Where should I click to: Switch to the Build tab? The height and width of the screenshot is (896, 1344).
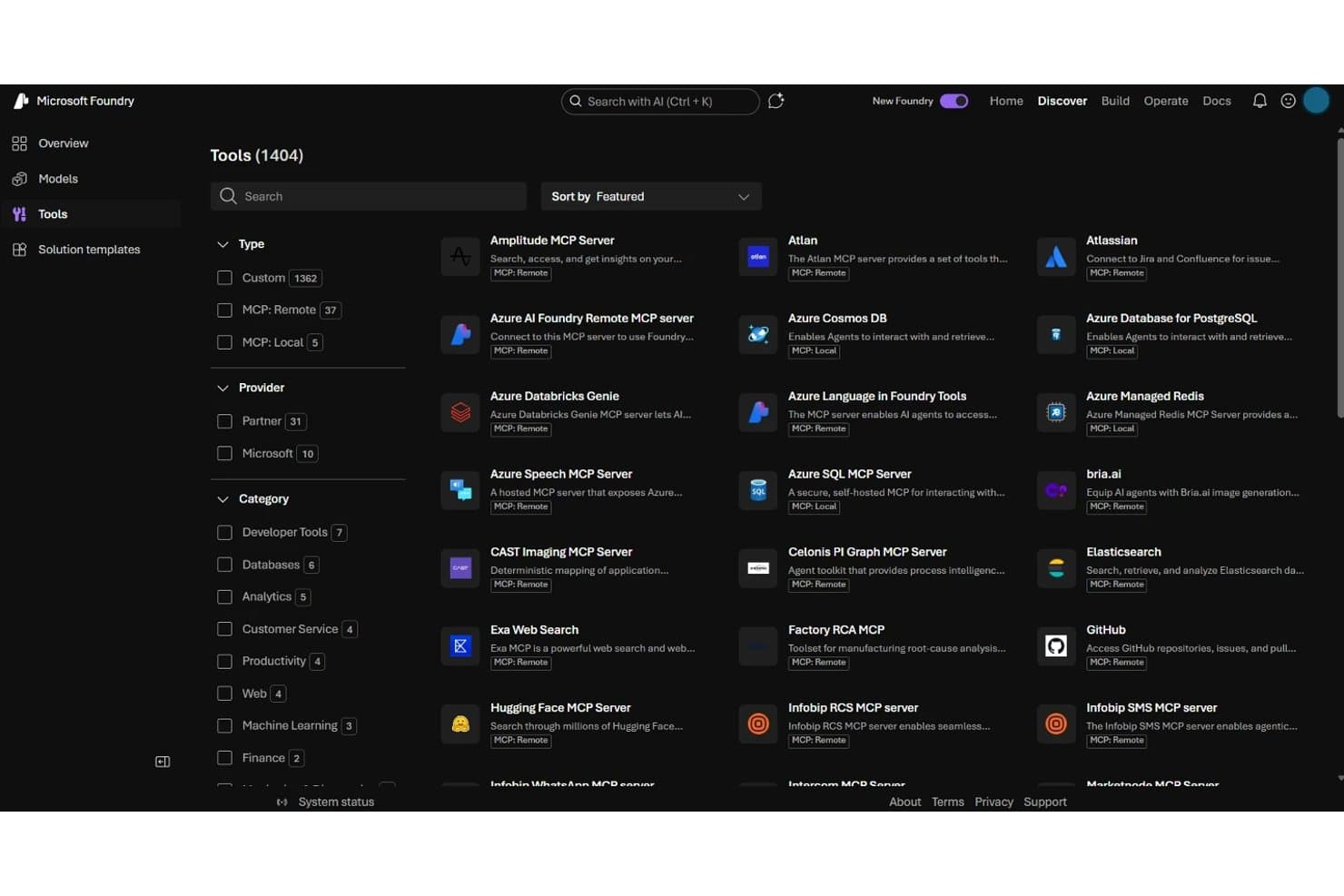click(x=1115, y=101)
